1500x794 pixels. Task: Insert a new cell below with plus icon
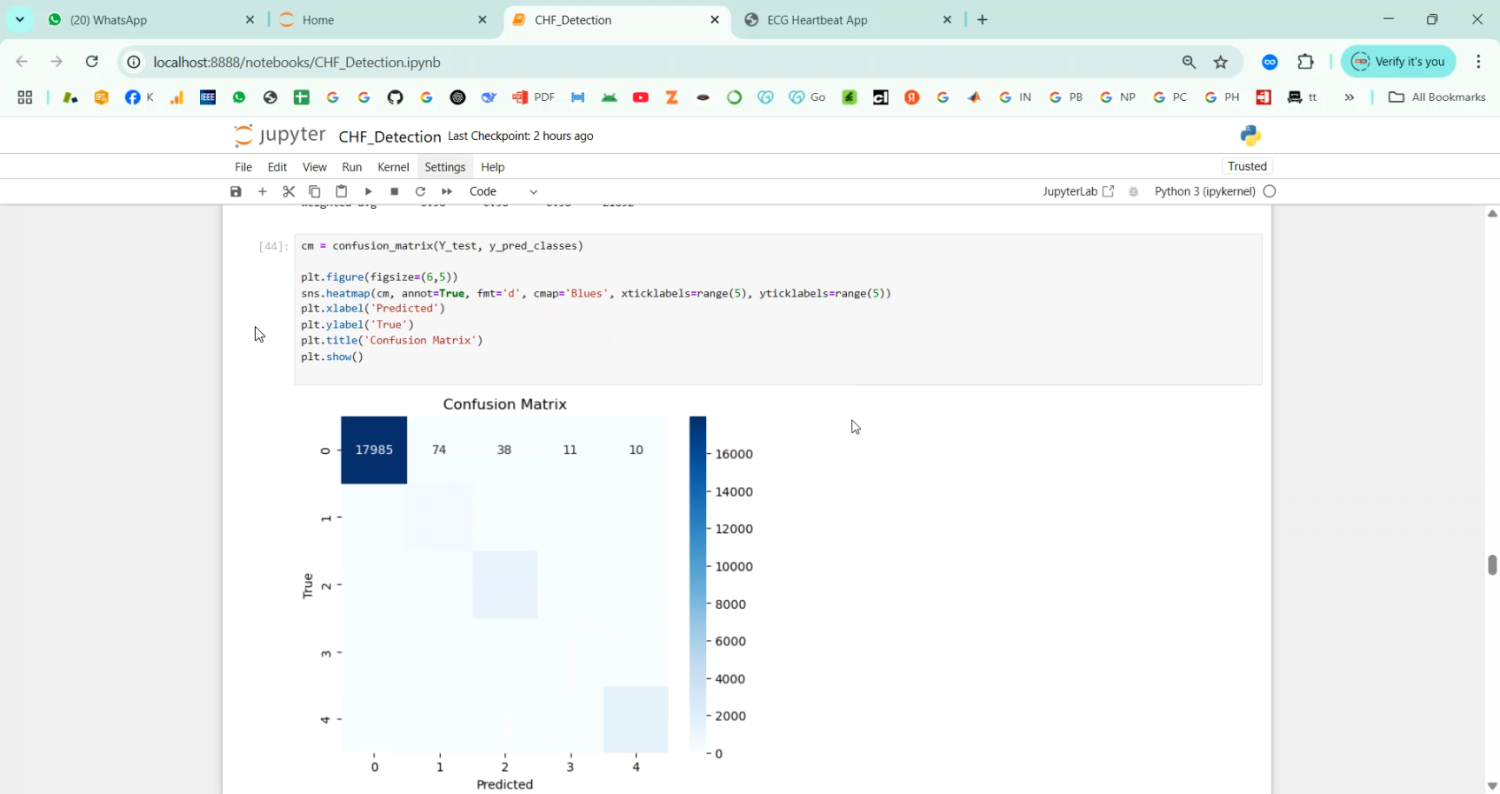pyautogui.click(x=262, y=191)
